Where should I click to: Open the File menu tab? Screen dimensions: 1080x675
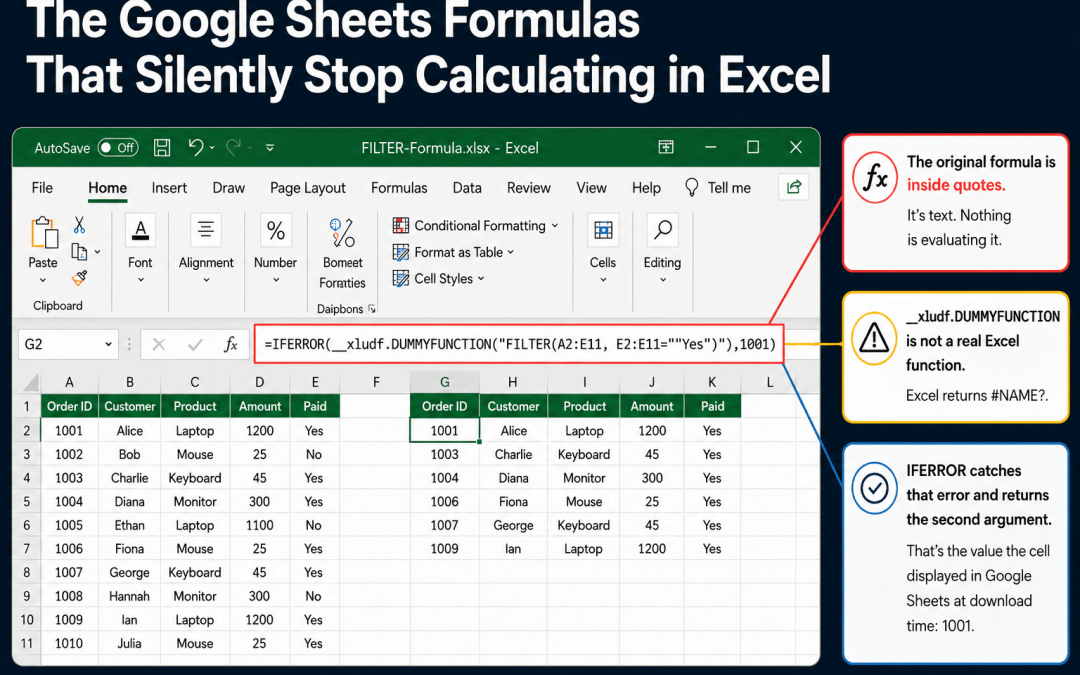42,188
